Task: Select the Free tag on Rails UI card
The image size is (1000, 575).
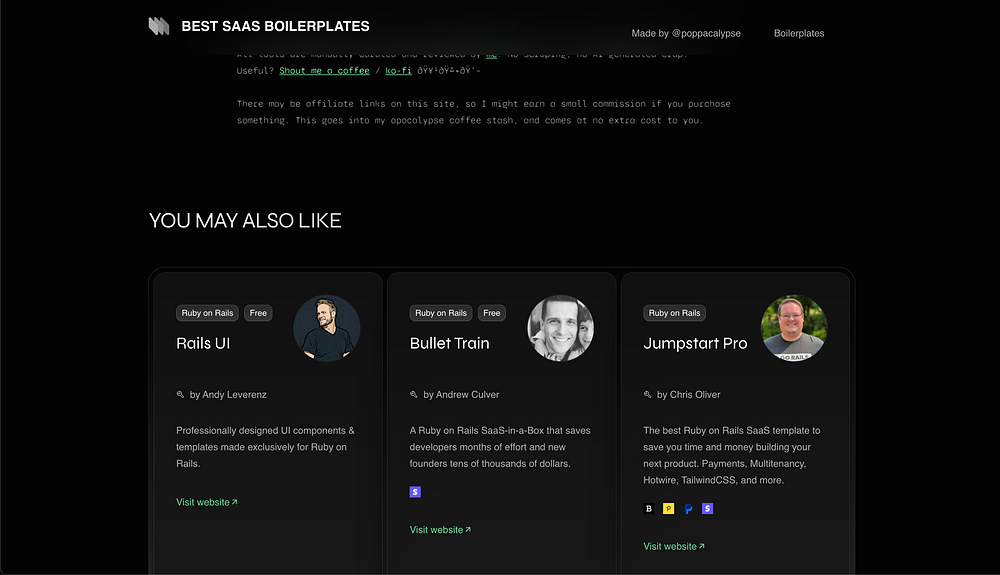Action: 258,313
